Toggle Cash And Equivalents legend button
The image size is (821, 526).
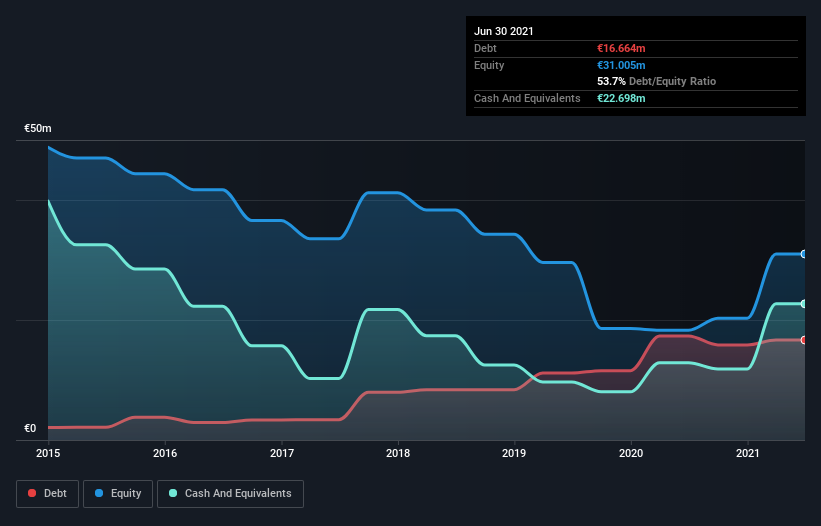click(x=230, y=494)
